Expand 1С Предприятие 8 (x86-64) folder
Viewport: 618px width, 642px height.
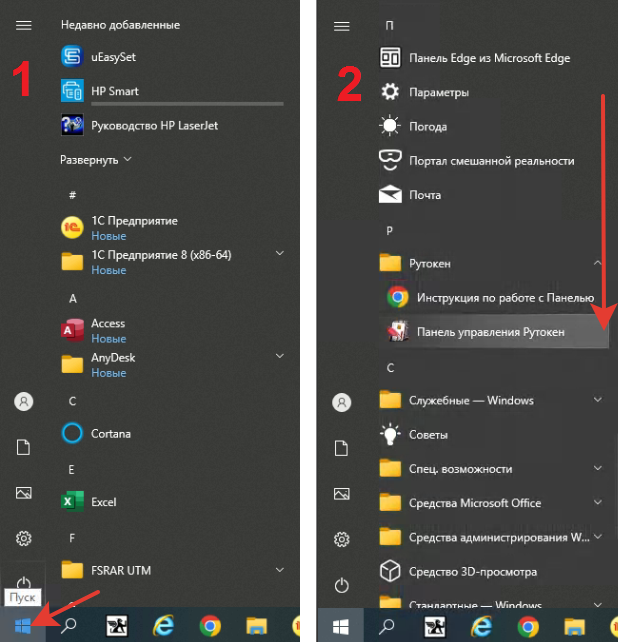(x=280, y=253)
